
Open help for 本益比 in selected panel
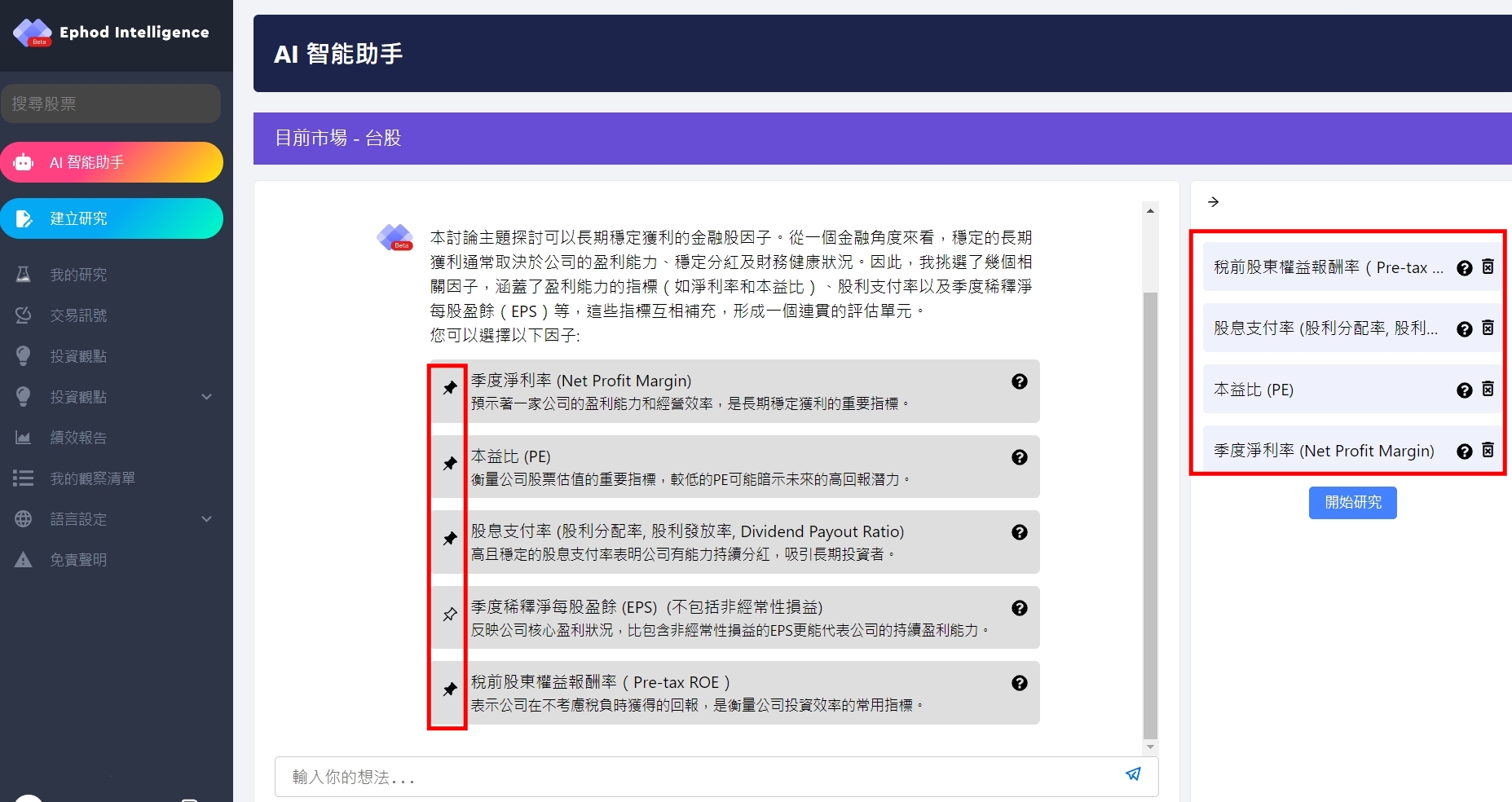coord(1464,390)
